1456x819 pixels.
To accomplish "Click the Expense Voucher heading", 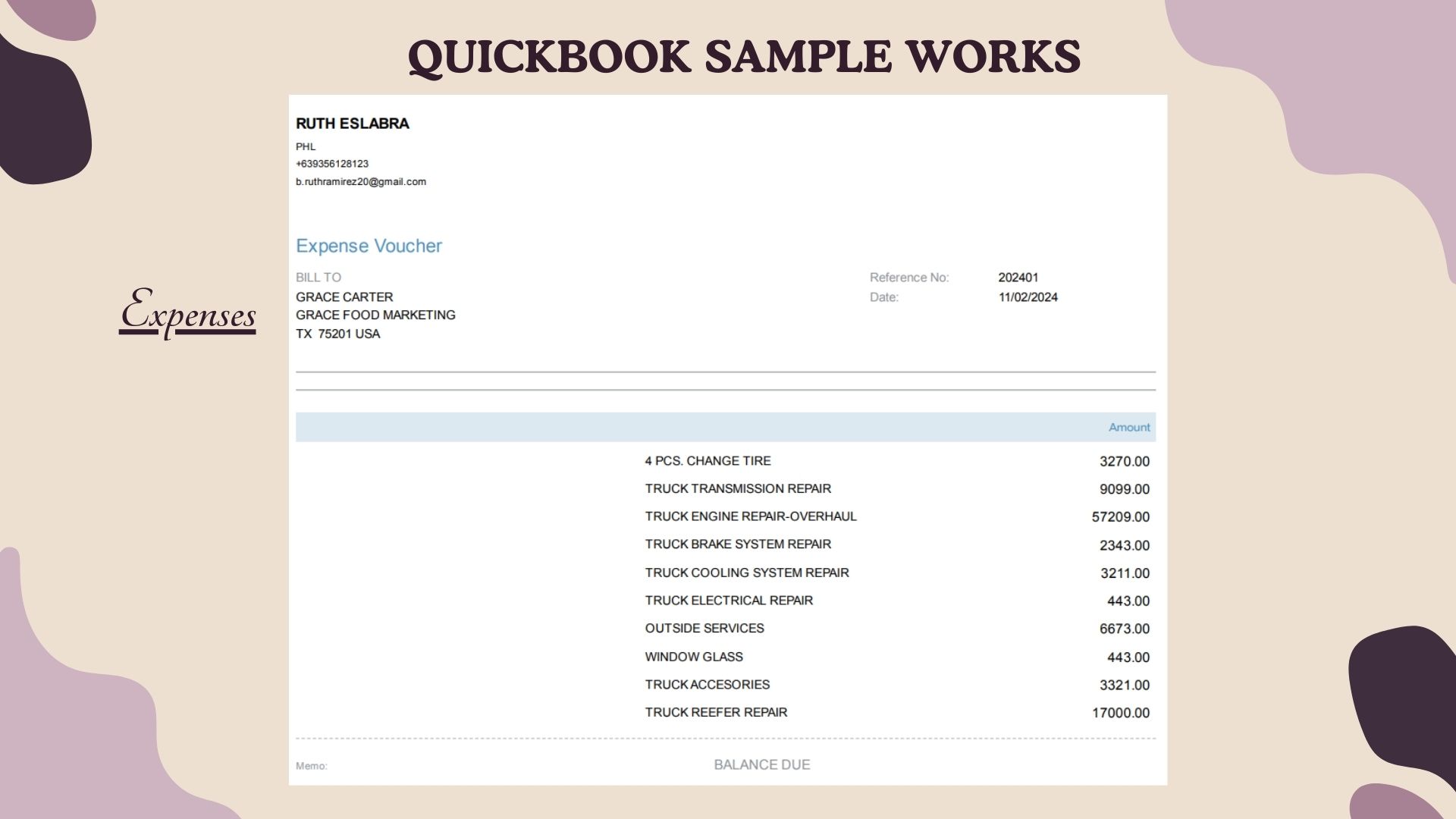I will [x=369, y=246].
